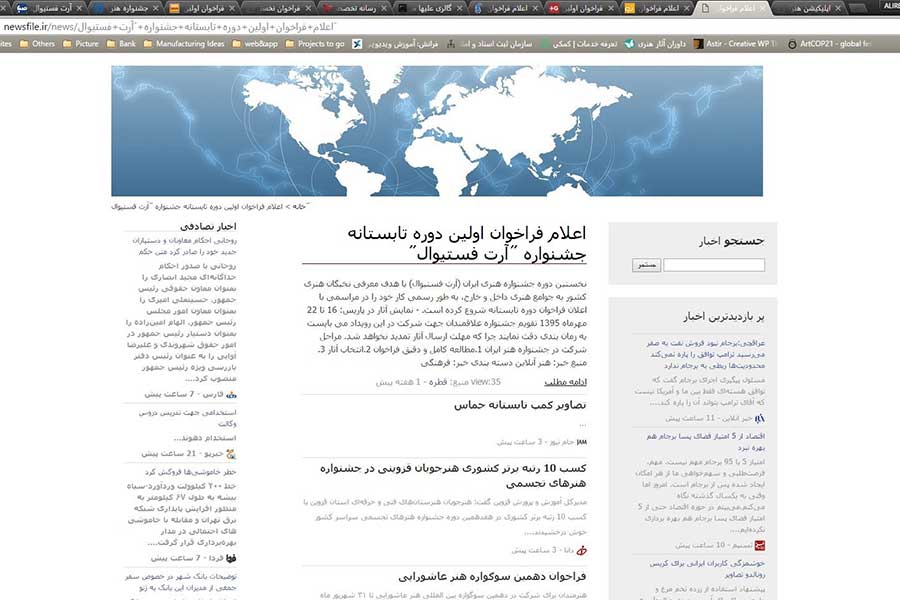Image resolution: width=900 pixels, height=600 pixels.
Task: Click the Tasnim red source icon
Action: tap(760, 546)
